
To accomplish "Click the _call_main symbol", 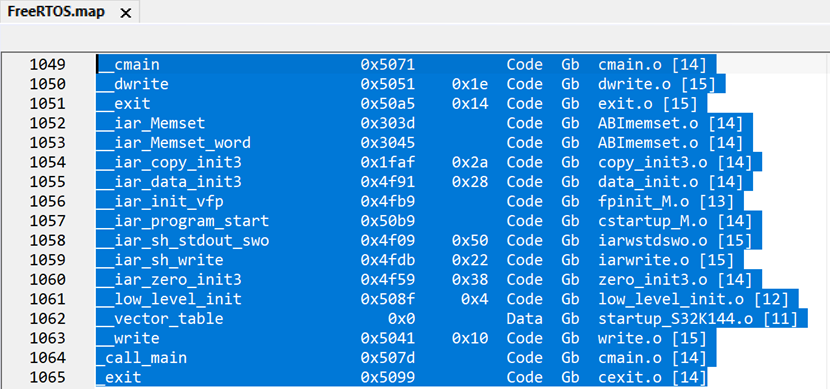I will pos(142,359).
